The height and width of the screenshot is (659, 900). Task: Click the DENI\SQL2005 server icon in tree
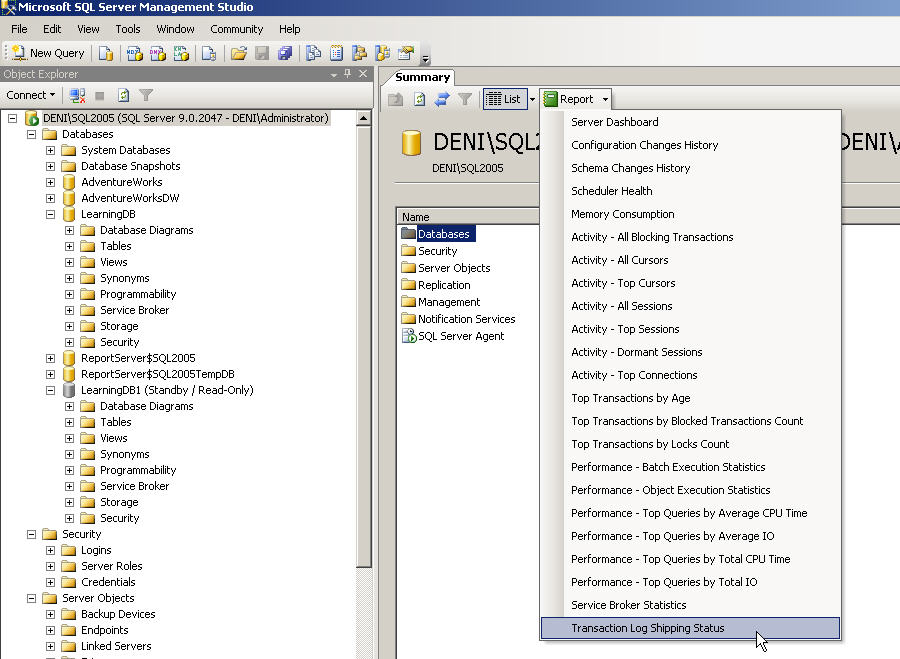(32, 118)
